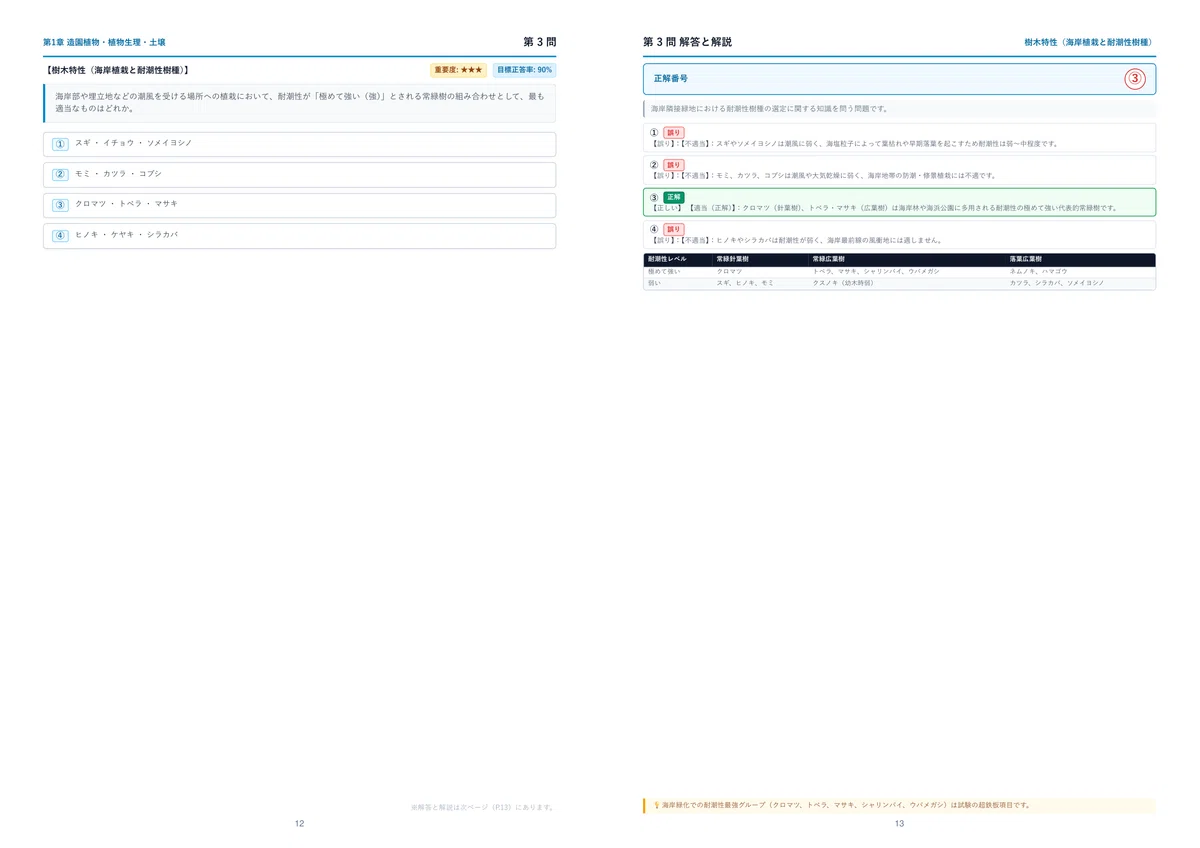Click the question text starting 海岸部や埋立地

click(300, 103)
